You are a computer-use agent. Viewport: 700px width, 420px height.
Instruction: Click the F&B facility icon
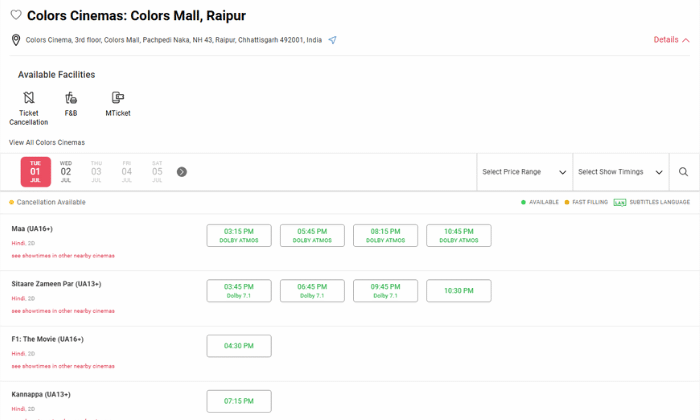click(x=71, y=97)
